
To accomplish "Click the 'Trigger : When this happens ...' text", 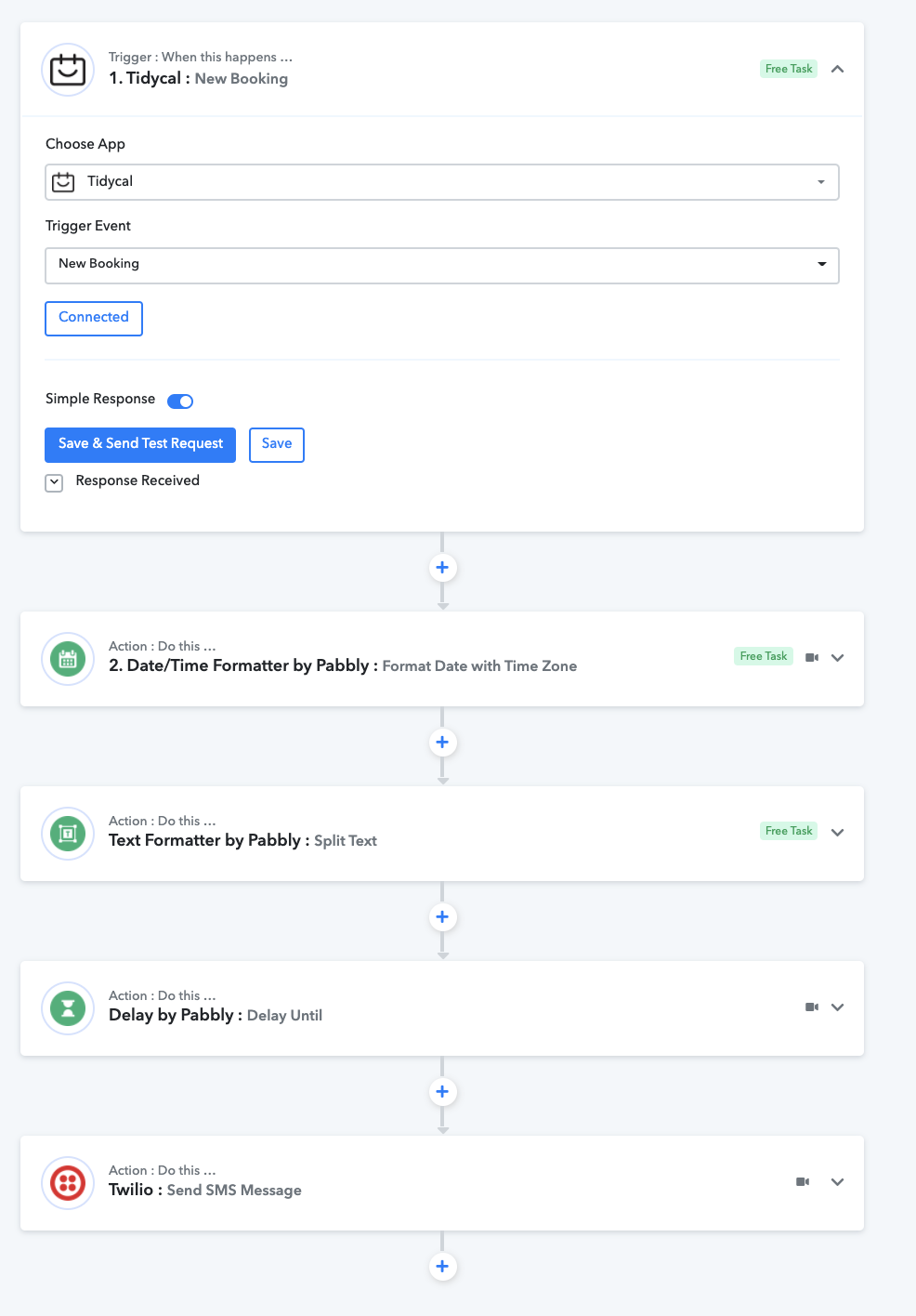I will (x=201, y=58).
